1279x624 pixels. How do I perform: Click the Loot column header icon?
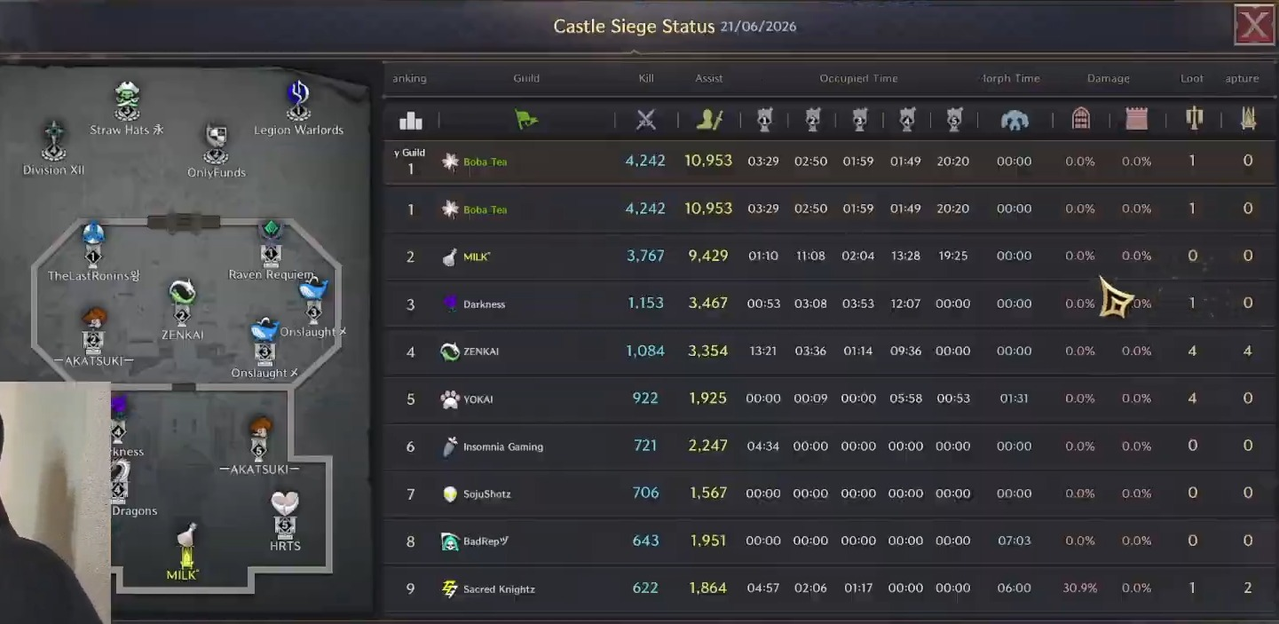[1193, 119]
